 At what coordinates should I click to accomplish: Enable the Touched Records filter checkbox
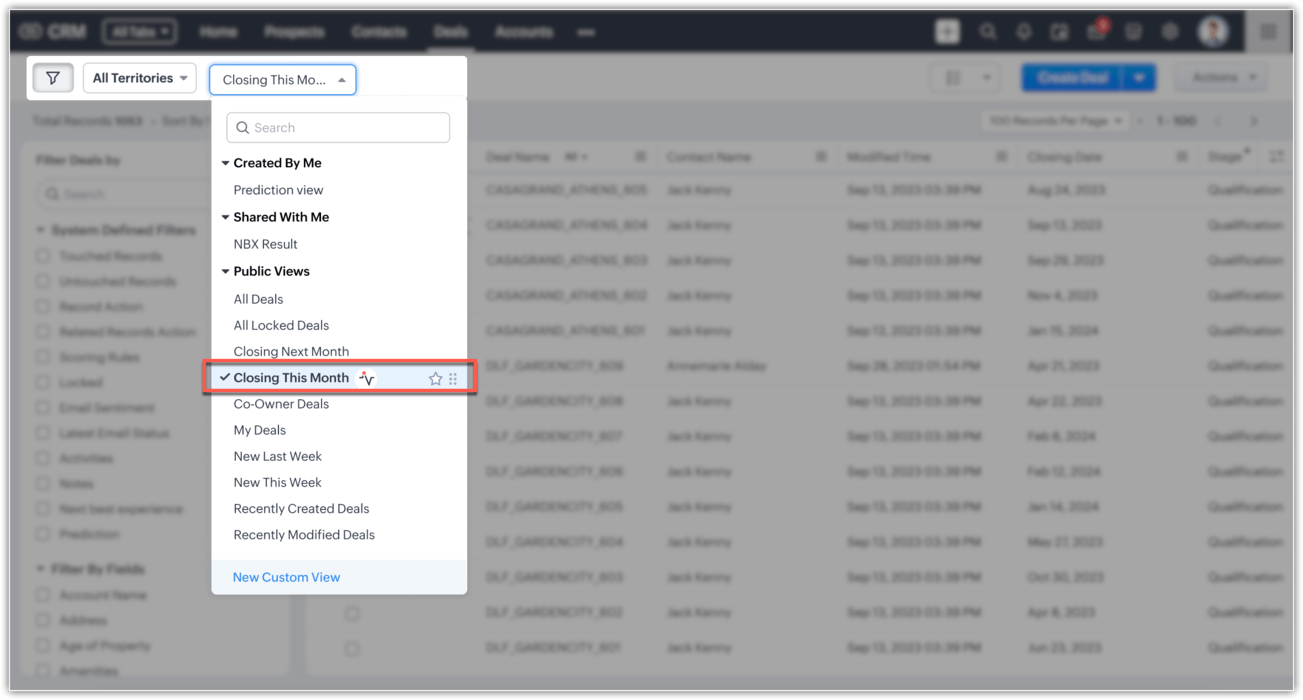43,256
